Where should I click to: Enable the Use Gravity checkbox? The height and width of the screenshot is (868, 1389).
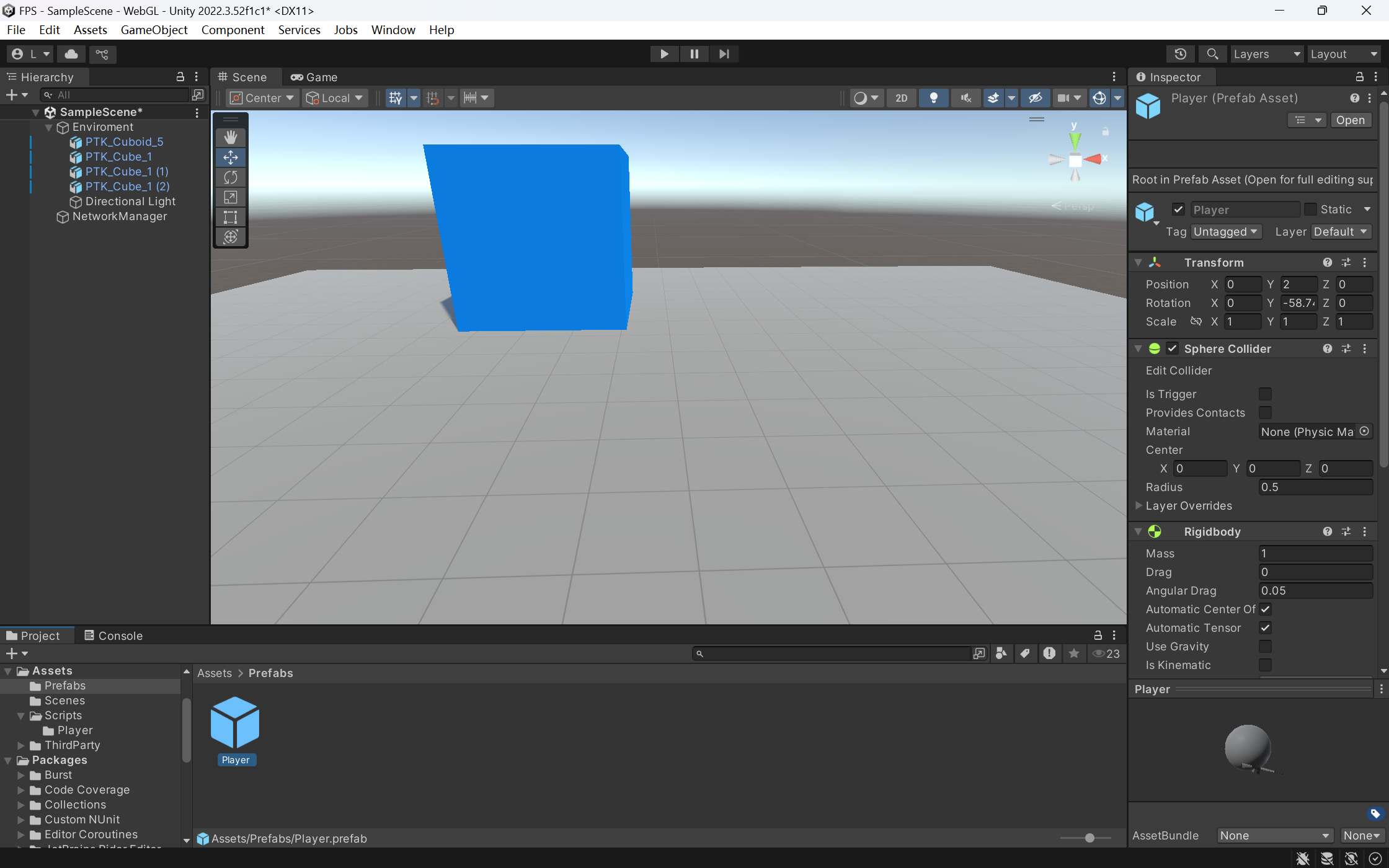tap(1265, 647)
